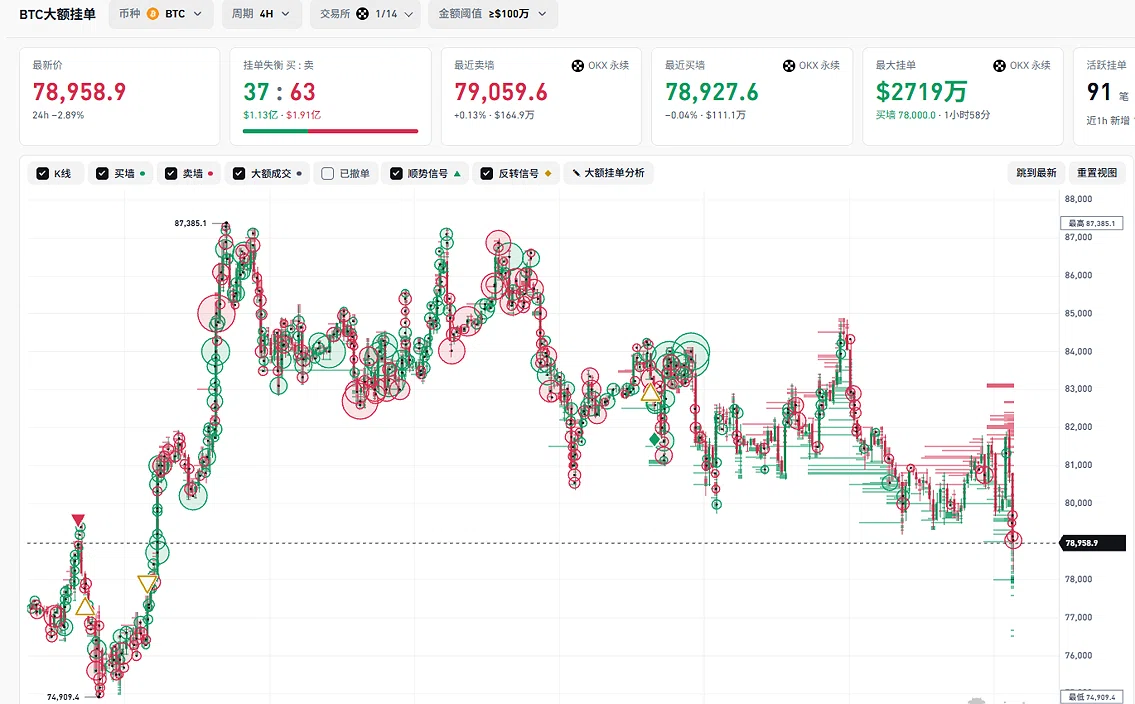Uncheck the 买墙 checkbox
Viewport: 1135px width, 704px height.
pos(102,174)
